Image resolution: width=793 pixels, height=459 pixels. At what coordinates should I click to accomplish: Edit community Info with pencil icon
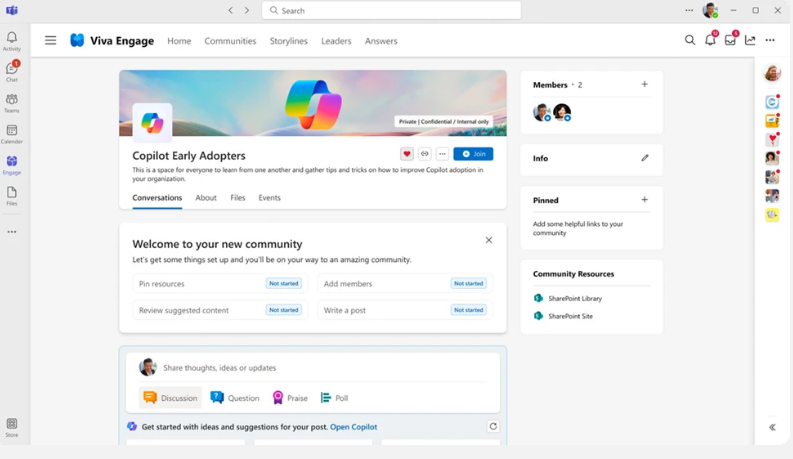[645, 158]
